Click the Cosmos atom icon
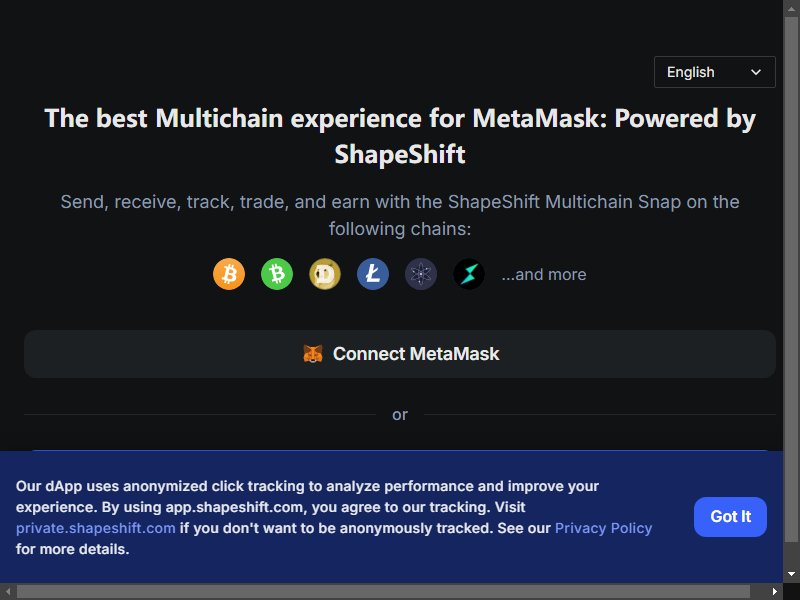Viewport: 800px width, 600px height. pyautogui.click(x=420, y=274)
